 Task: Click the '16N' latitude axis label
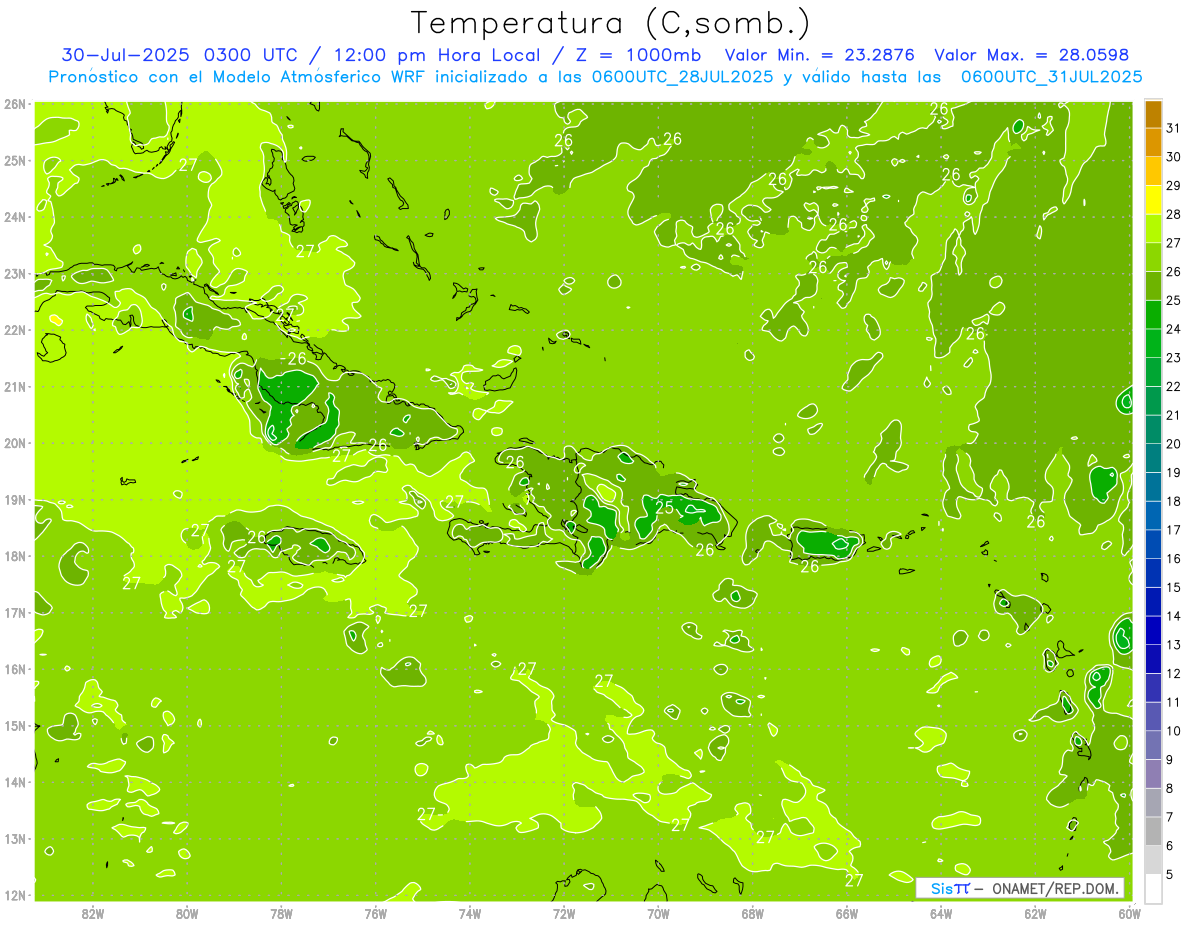point(14,669)
